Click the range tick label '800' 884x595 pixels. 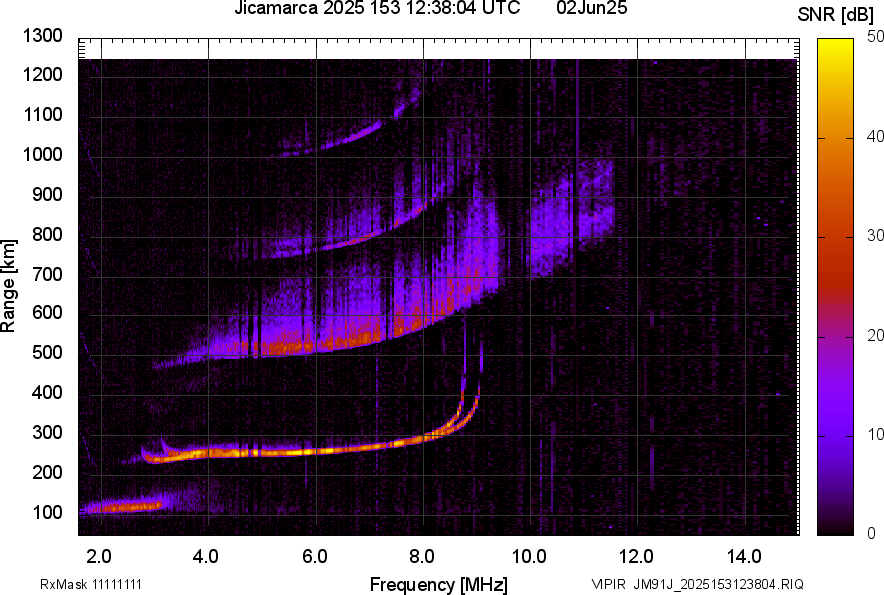[47, 234]
